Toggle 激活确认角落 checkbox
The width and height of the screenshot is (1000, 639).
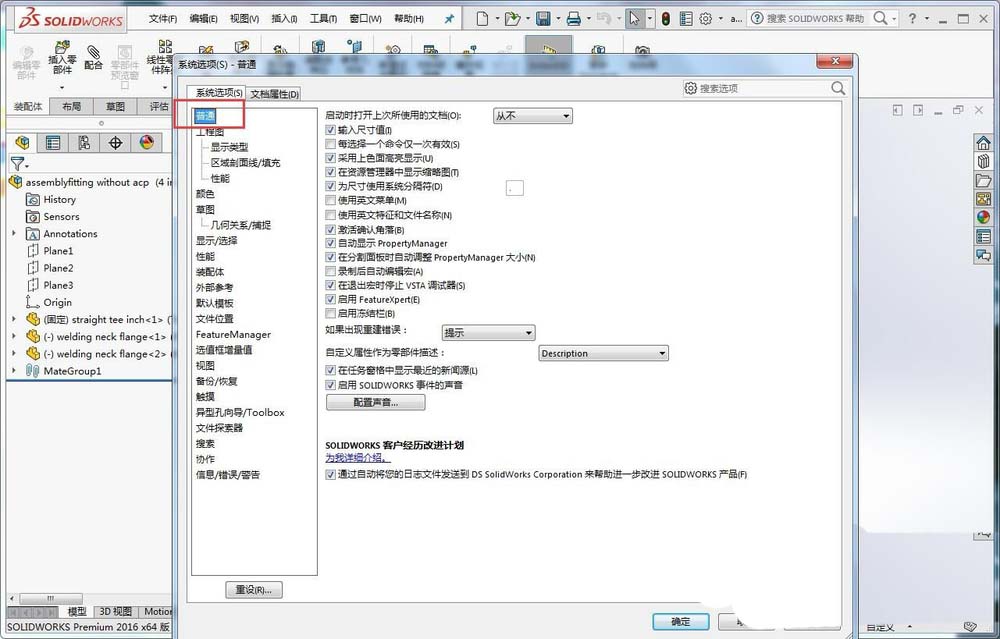[330, 230]
